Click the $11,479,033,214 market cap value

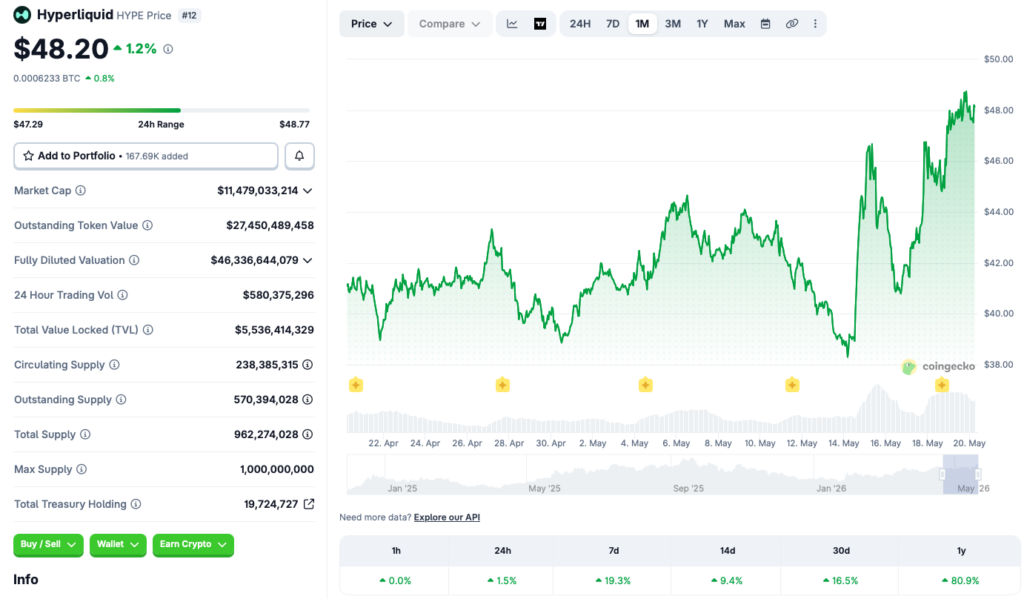click(258, 191)
